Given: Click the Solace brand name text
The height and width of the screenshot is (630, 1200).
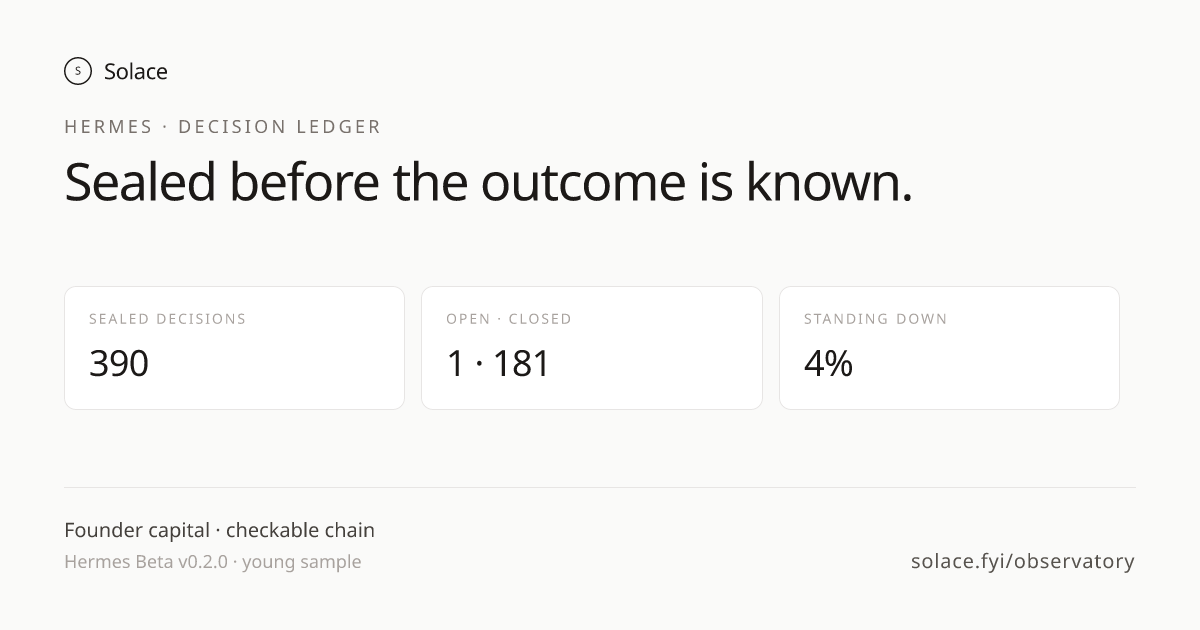Looking at the screenshot, I should [x=136, y=71].
